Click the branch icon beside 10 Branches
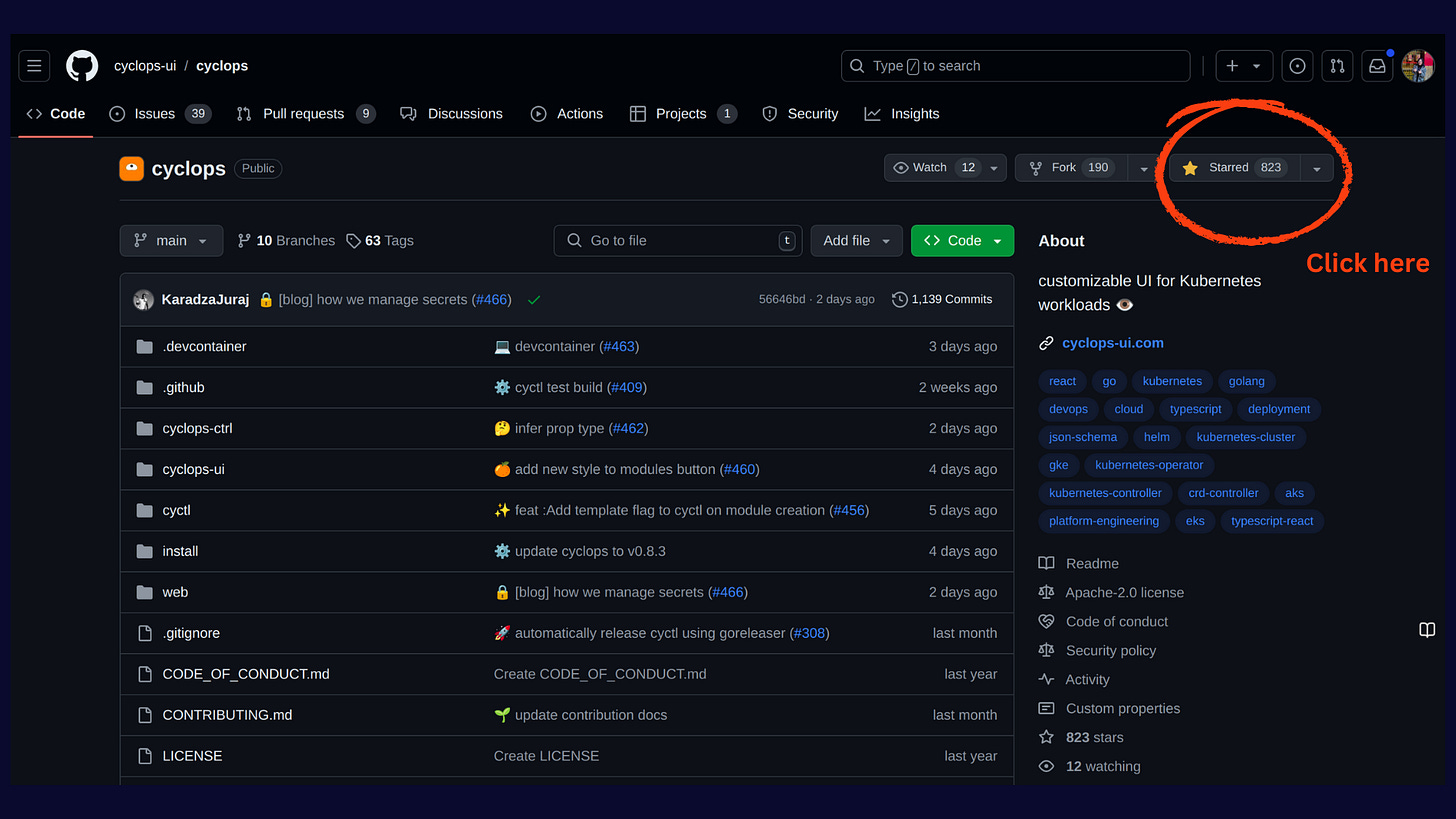The width and height of the screenshot is (1456, 819). [244, 241]
